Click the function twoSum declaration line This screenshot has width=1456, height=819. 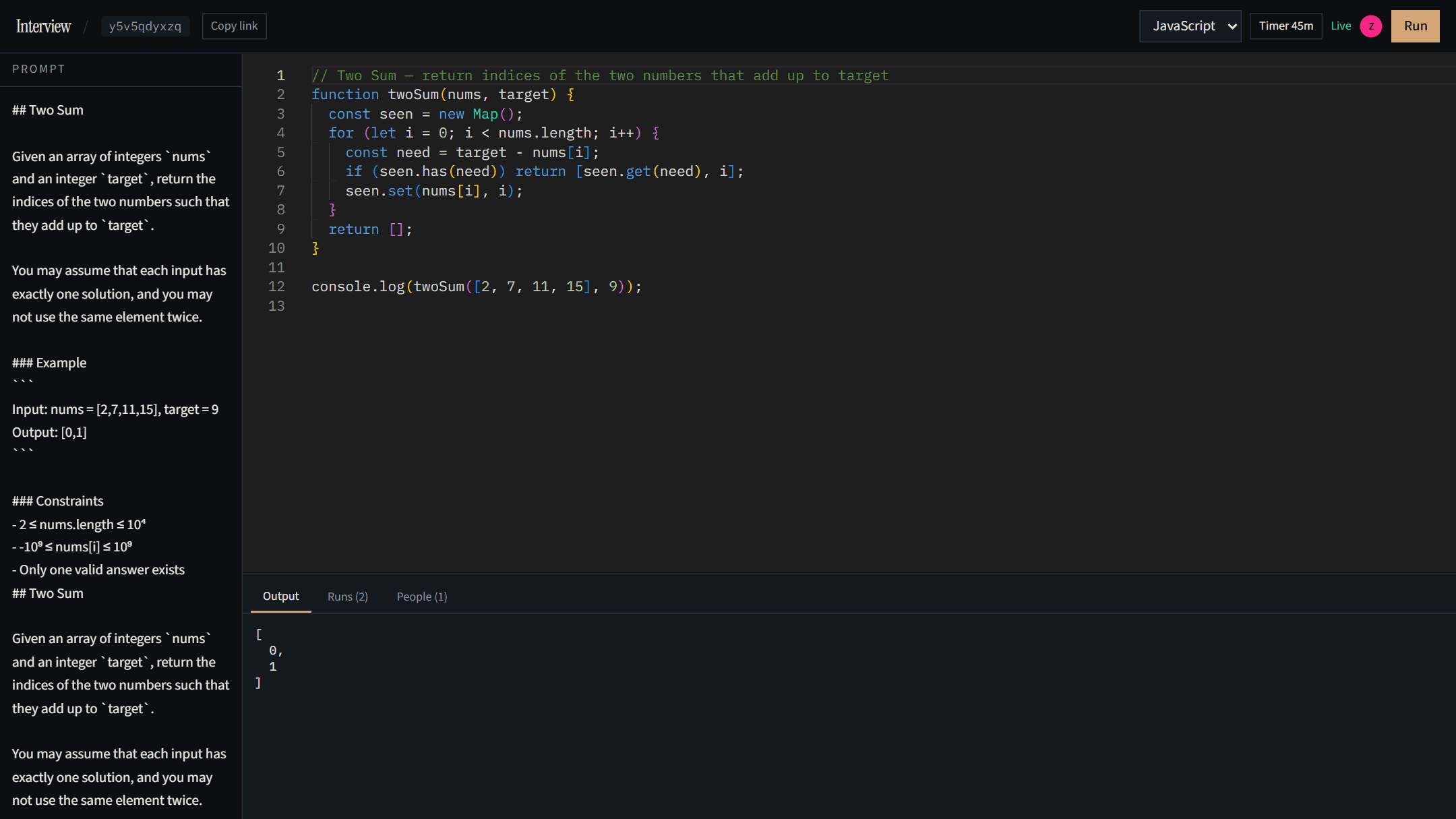coord(443,94)
